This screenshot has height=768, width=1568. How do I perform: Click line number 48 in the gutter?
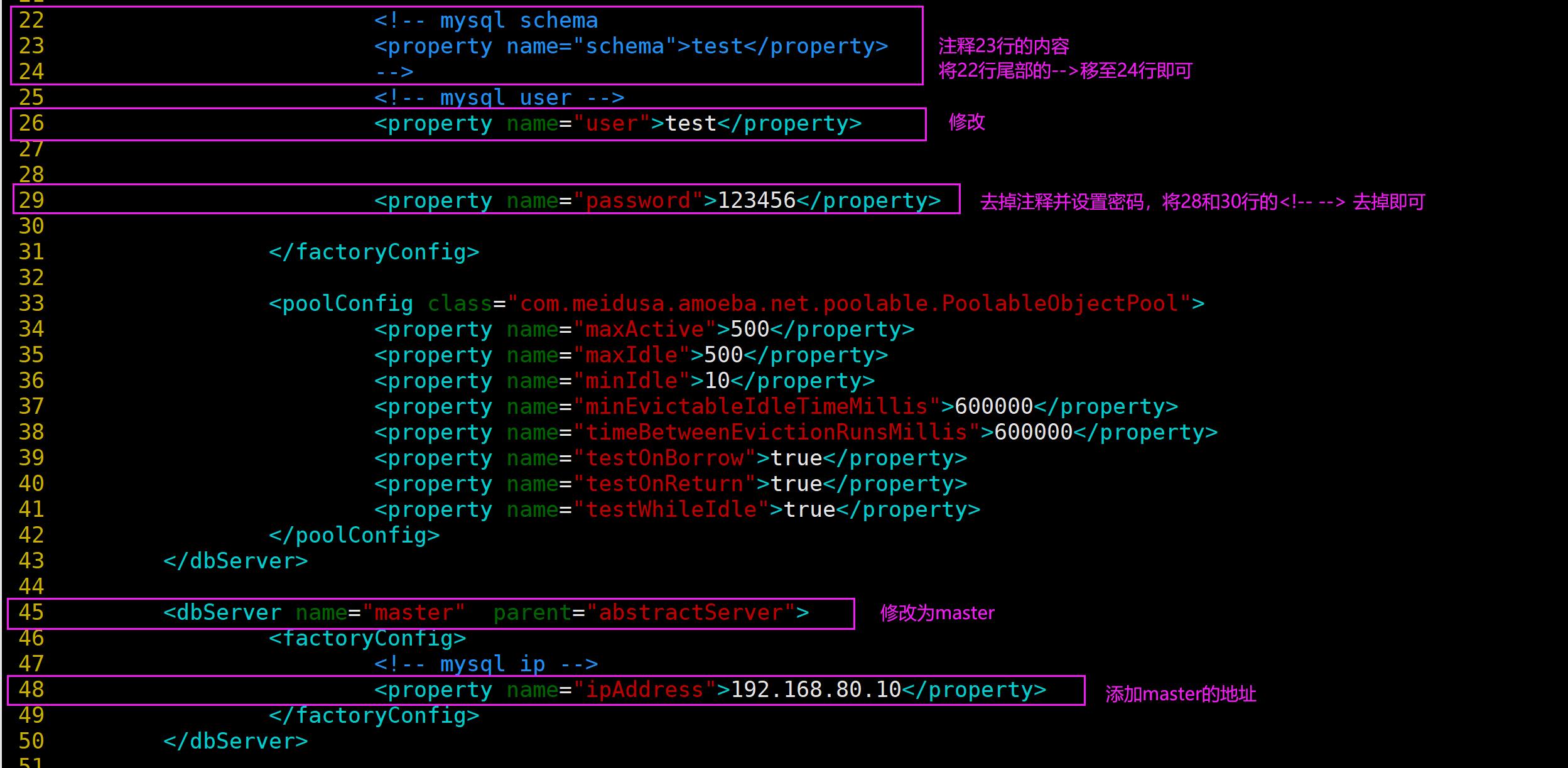coord(31,690)
